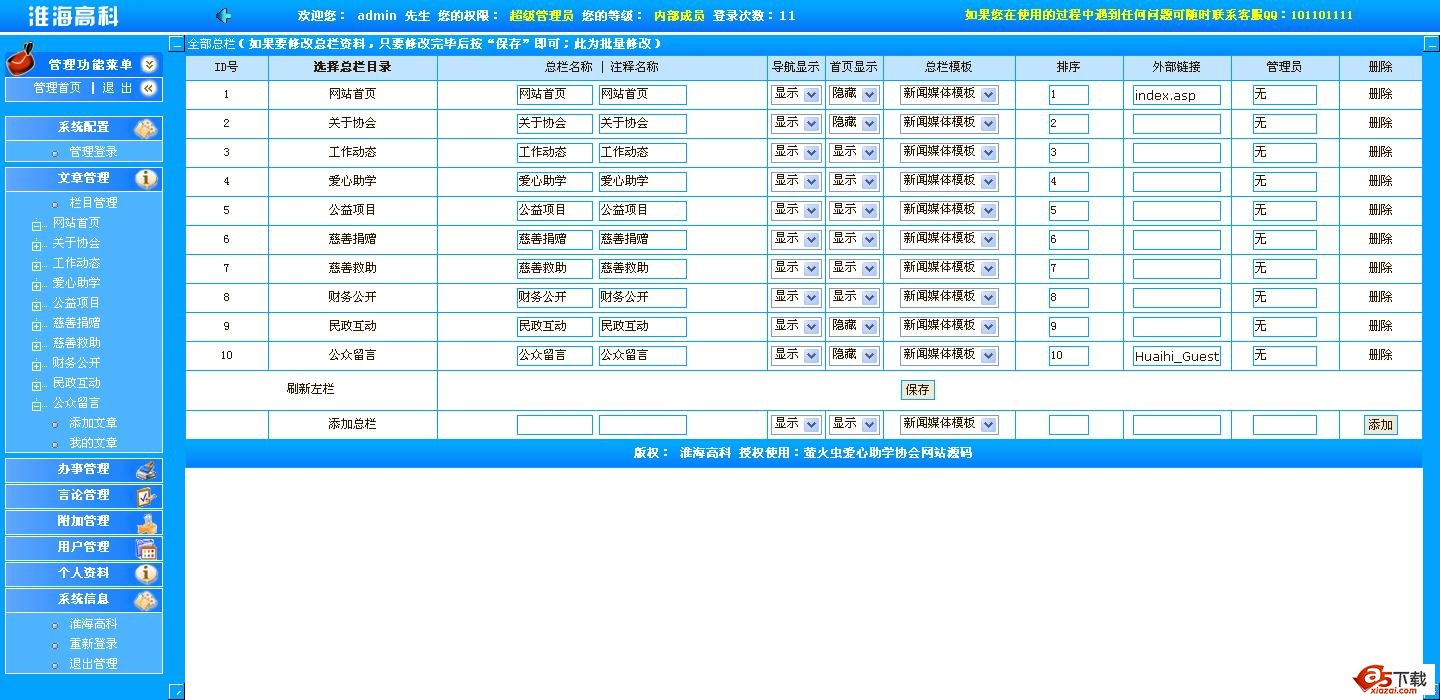This screenshot has height=700, width=1440.
Task: Click 淮海高科 link under 系统信息
Action: pyautogui.click(x=93, y=624)
